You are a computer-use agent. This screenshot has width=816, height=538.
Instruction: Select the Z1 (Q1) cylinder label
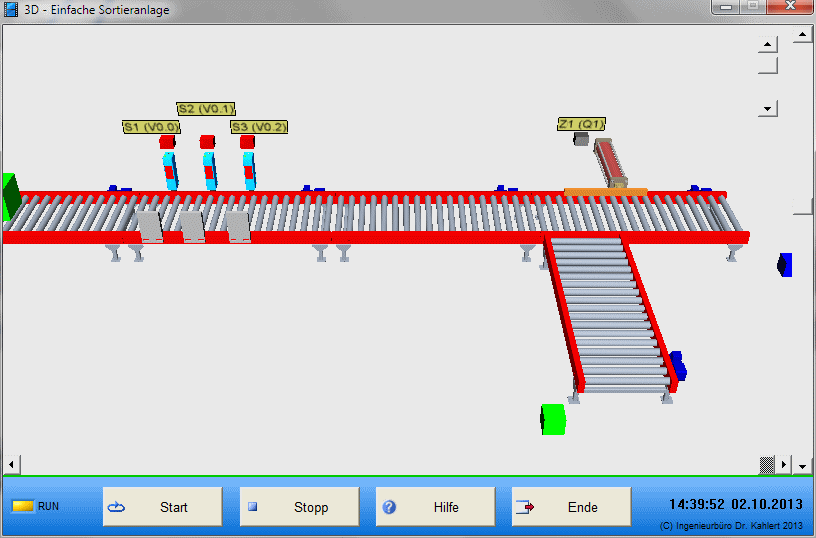581,124
